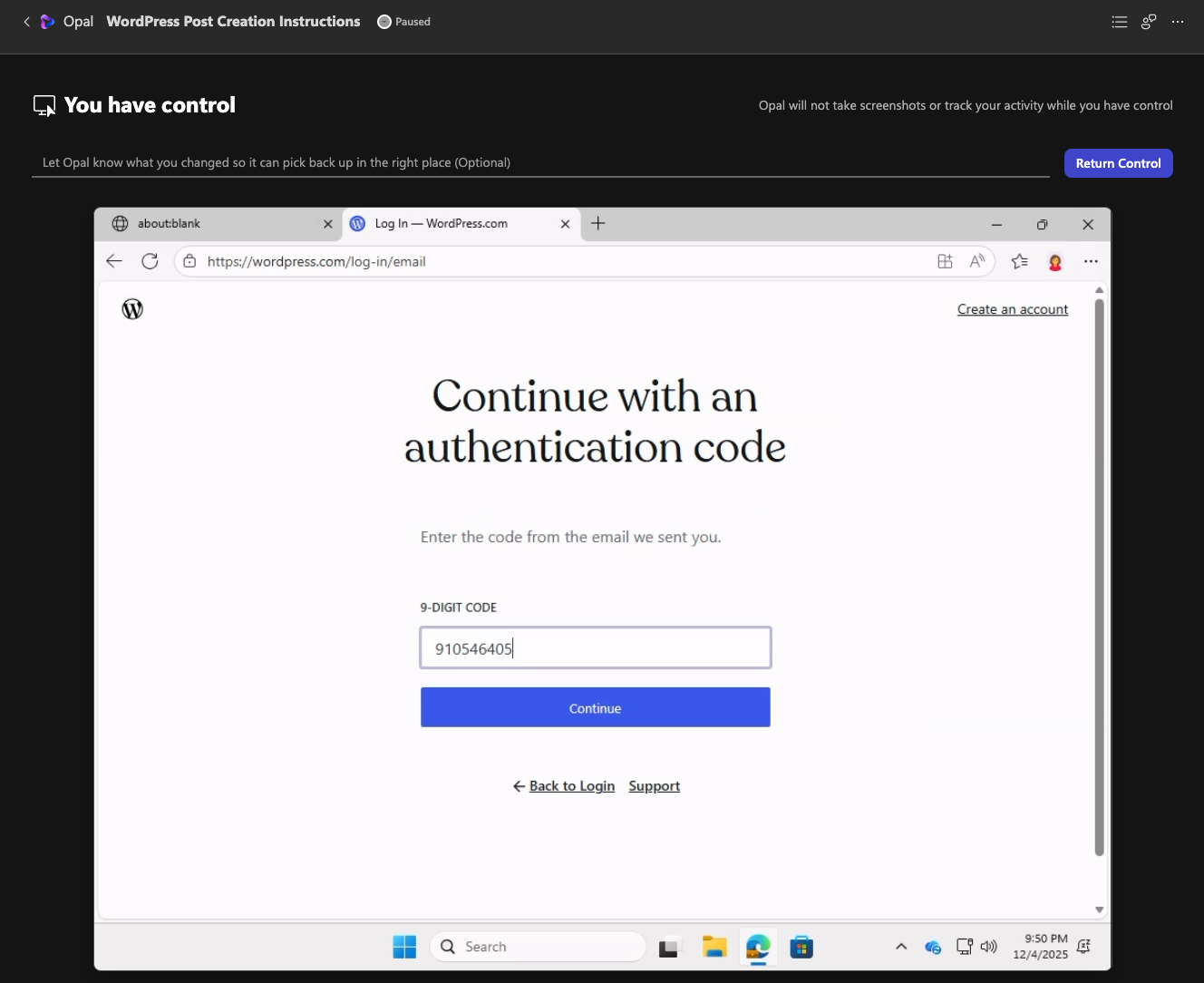Refresh the WordPress login page
The height and width of the screenshot is (983, 1204).
coord(150,261)
